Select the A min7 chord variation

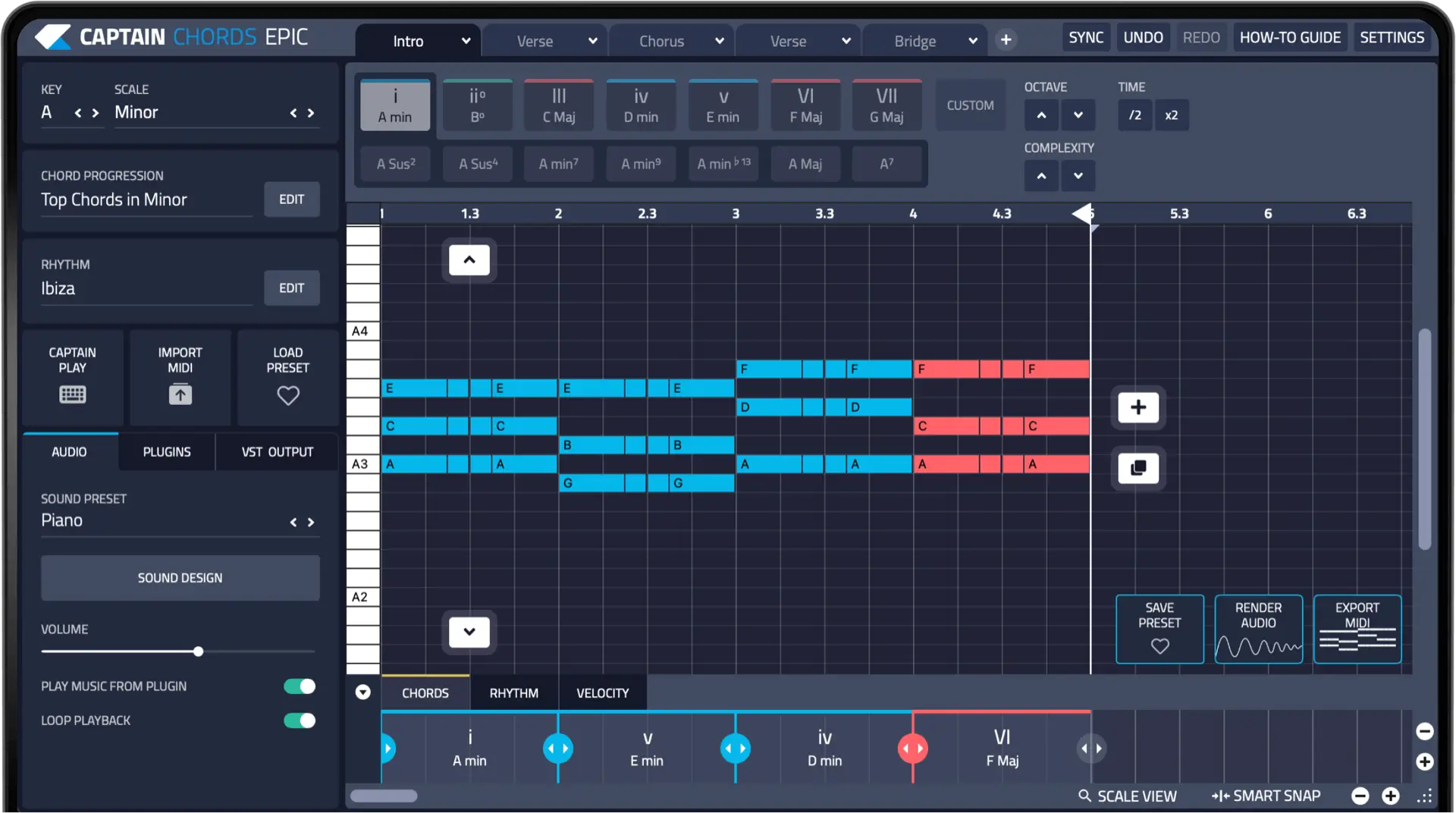click(559, 164)
